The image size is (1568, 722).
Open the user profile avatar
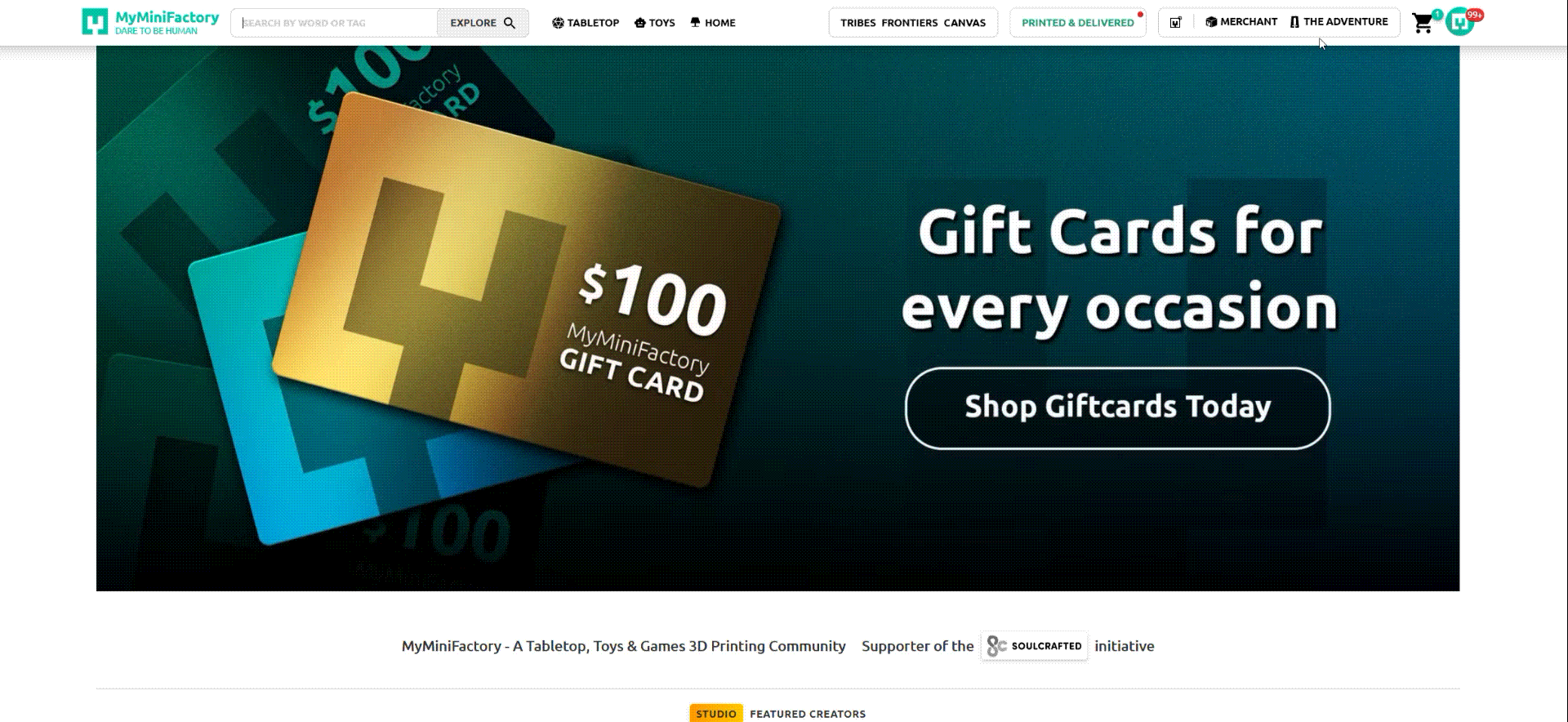[1459, 23]
